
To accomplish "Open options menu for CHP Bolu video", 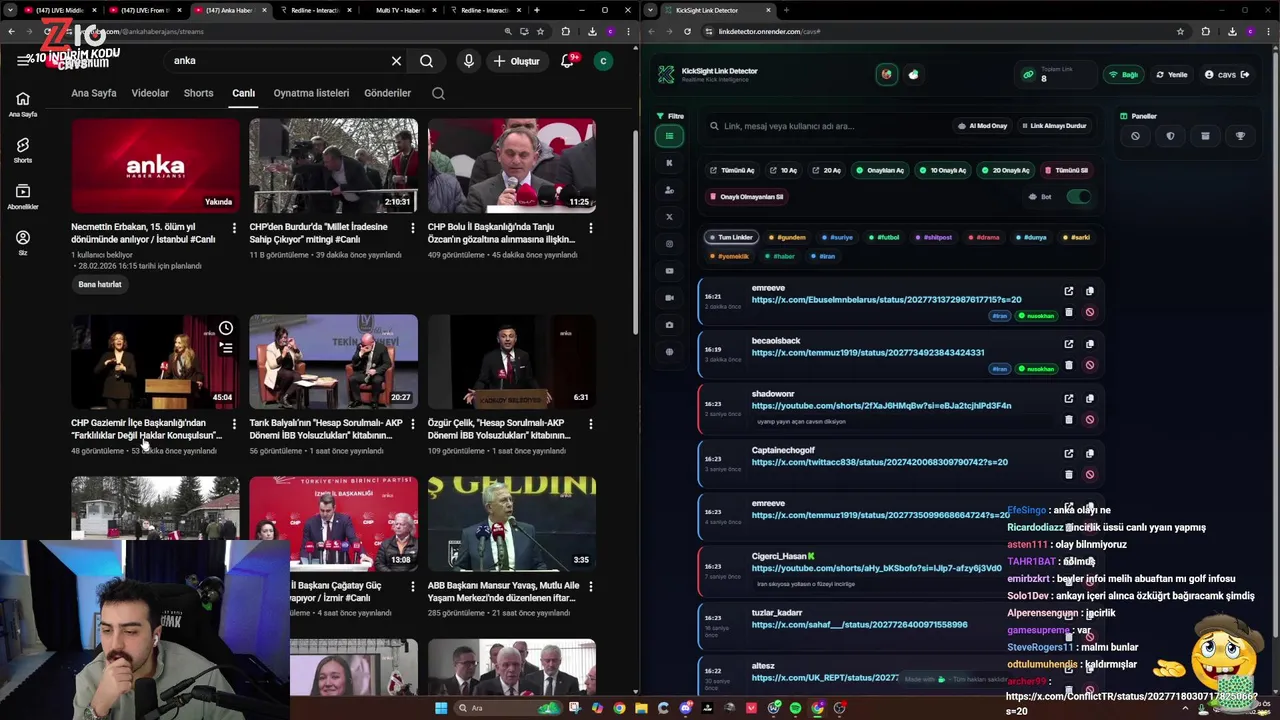I will [590, 228].
